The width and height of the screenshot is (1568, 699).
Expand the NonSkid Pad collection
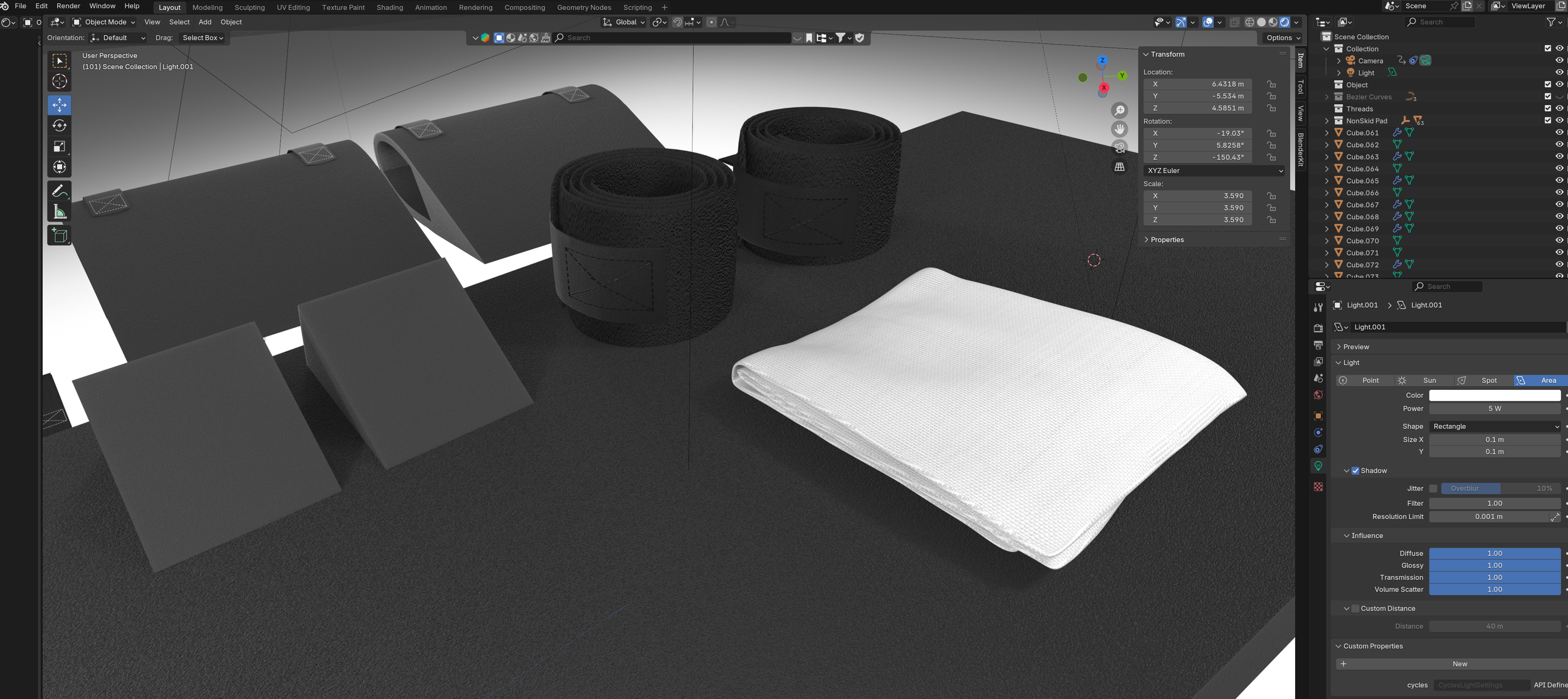(1327, 121)
